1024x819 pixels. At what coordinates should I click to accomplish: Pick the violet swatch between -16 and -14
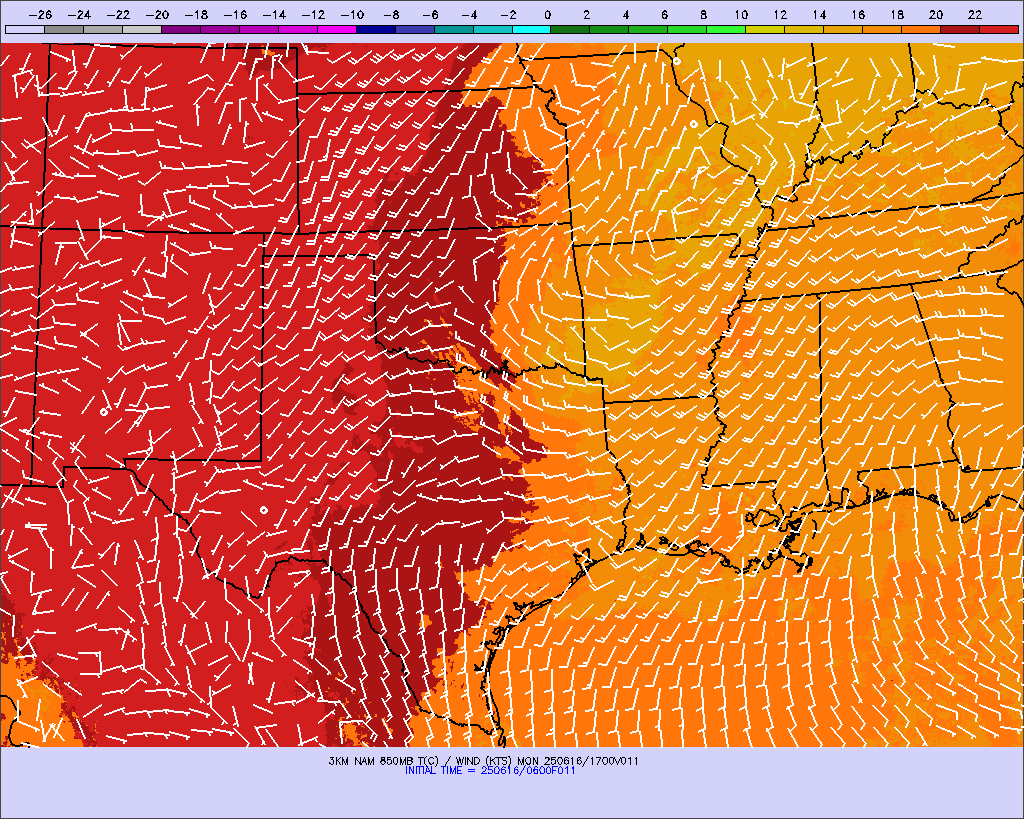pyautogui.click(x=259, y=29)
